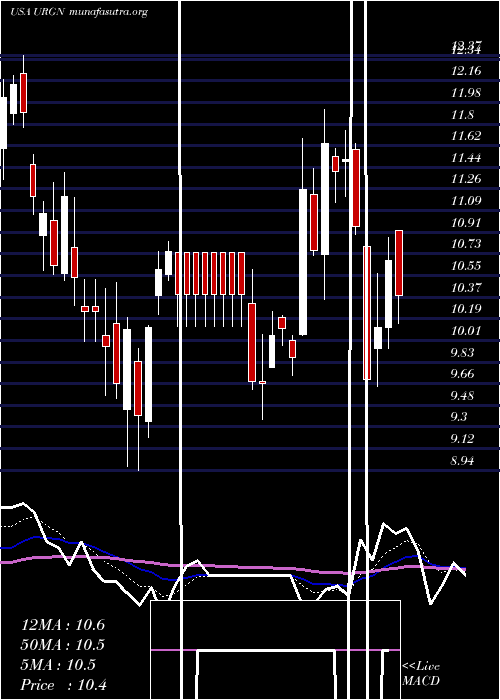Image resolution: width=500 pixels, height=700 pixels.
Task: Select the 9.12 price axis label
Action: tap(462, 439)
